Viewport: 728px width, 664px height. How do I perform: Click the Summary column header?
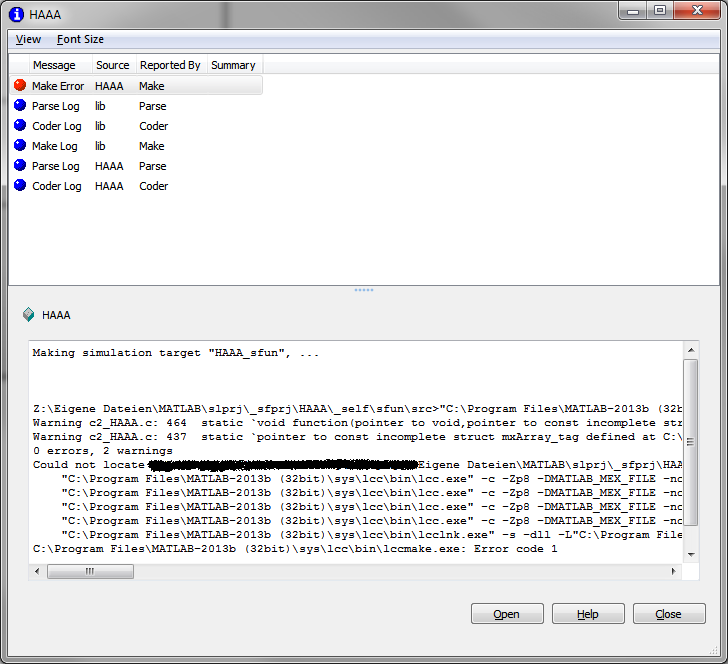point(233,65)
